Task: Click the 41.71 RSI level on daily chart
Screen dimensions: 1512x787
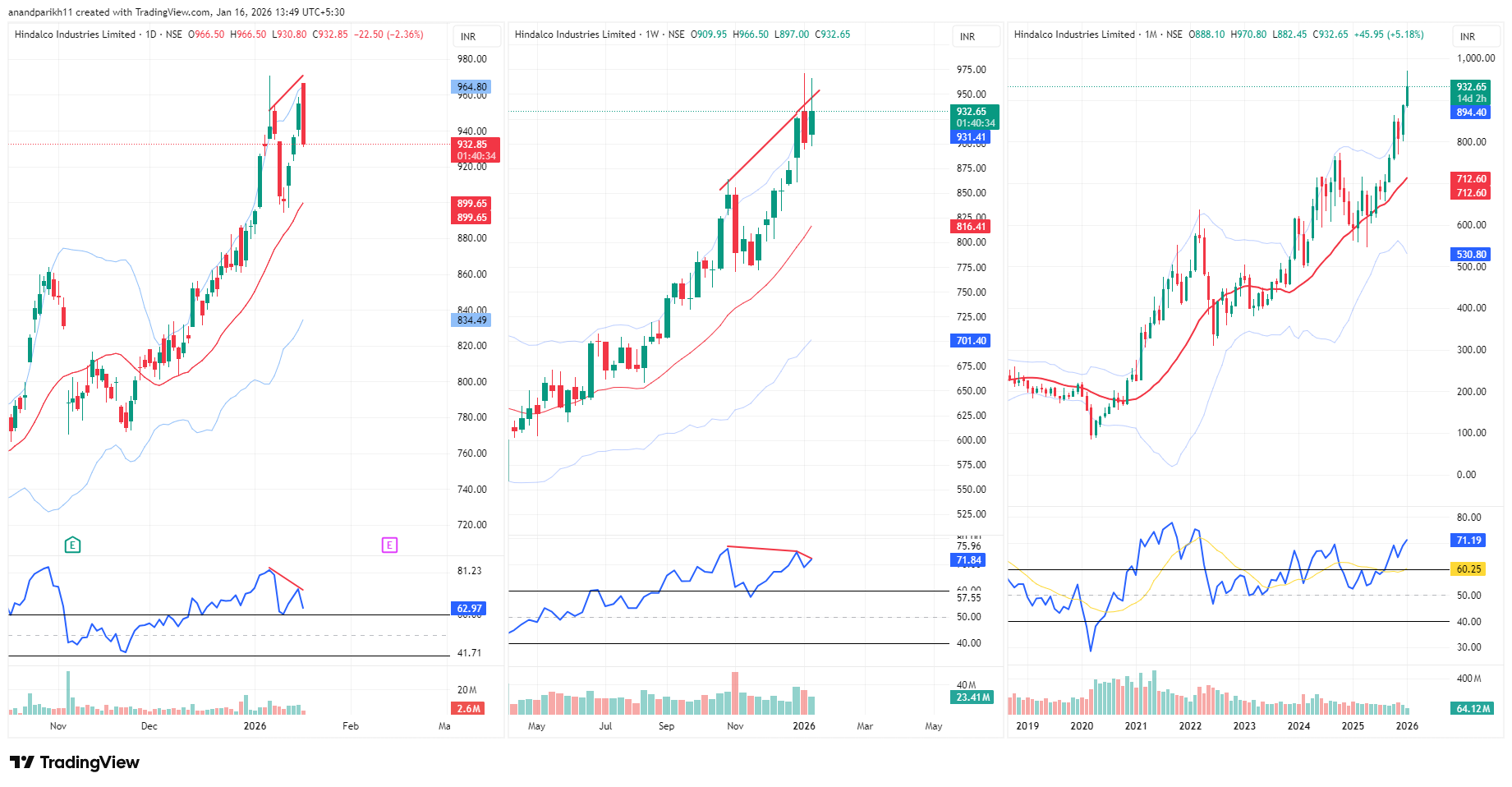Action: pyautogui.click(x=470, y=653)
